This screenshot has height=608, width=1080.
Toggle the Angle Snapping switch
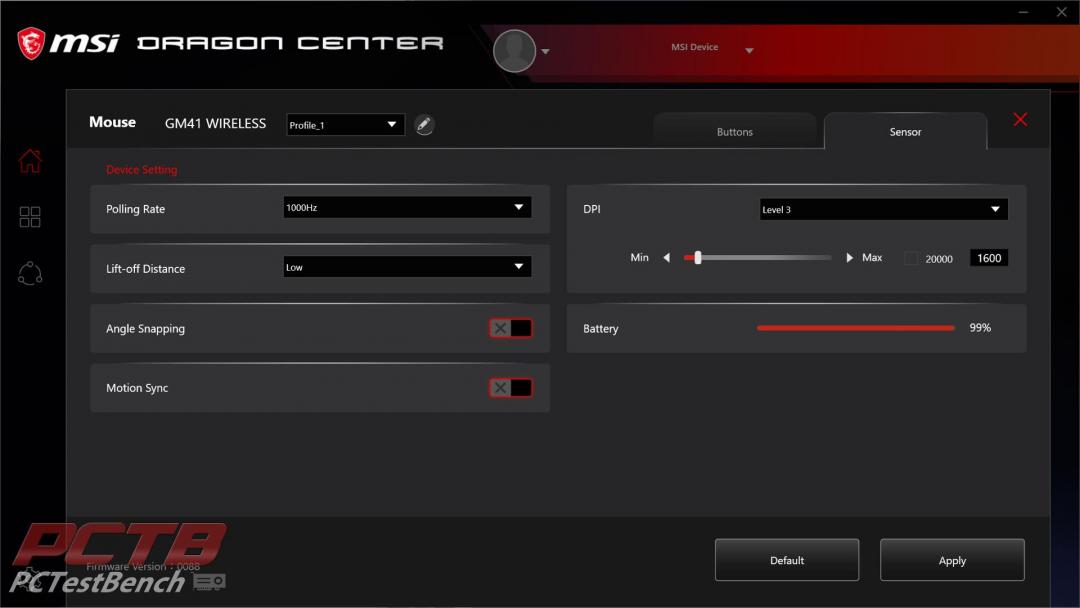click(x=510, y=328)
